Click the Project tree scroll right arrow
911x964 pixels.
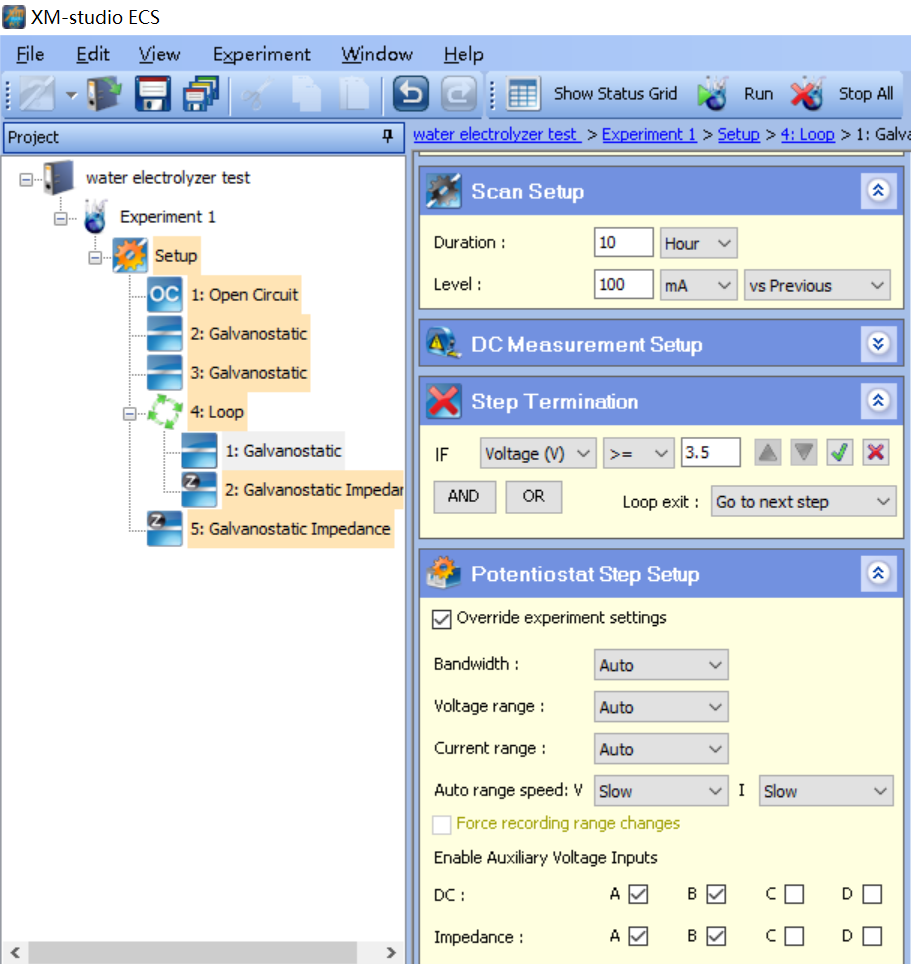tap(390, 952)
